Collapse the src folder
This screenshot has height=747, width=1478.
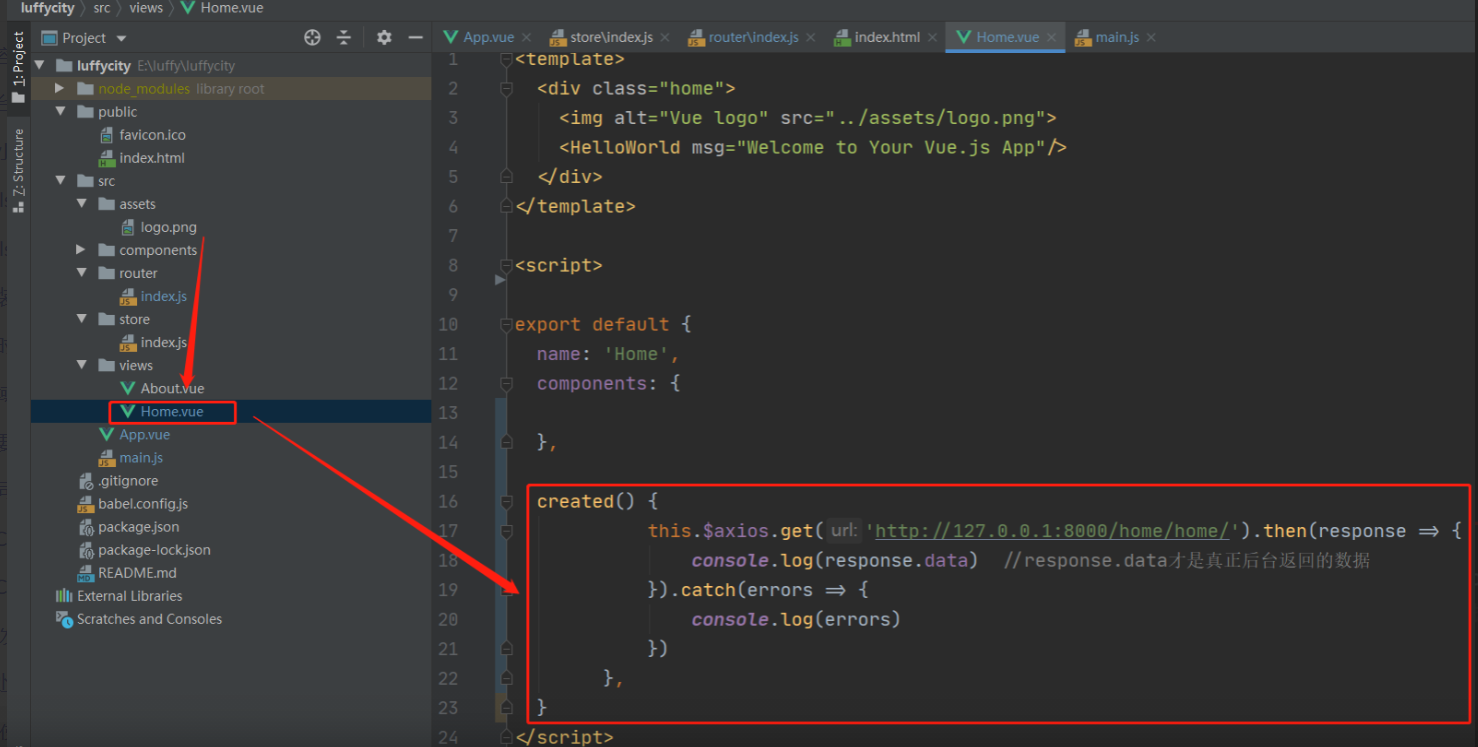coord(61,181)
